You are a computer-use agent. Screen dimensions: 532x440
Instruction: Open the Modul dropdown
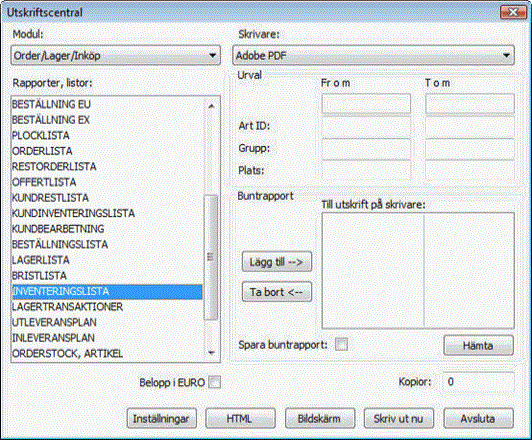tap(115, 55)
